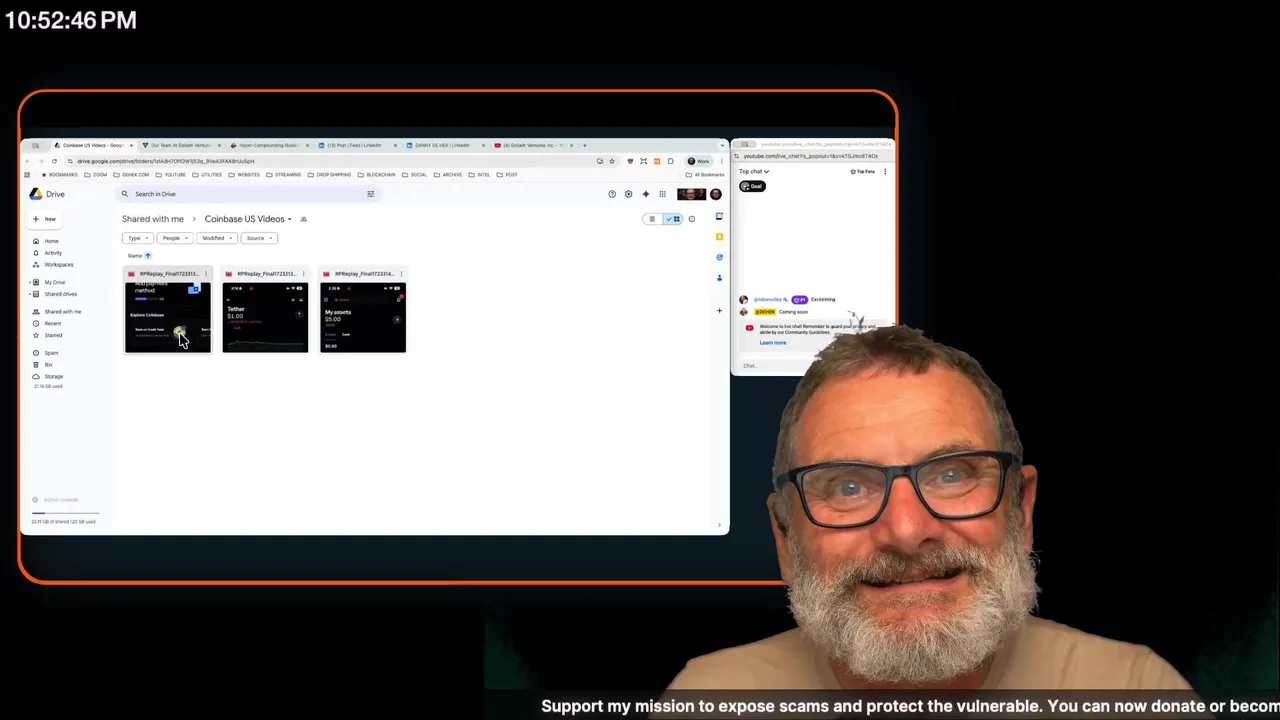Open the Contacts side panel icon
This screenshot has width=1280, height=720.
(719, 277)
